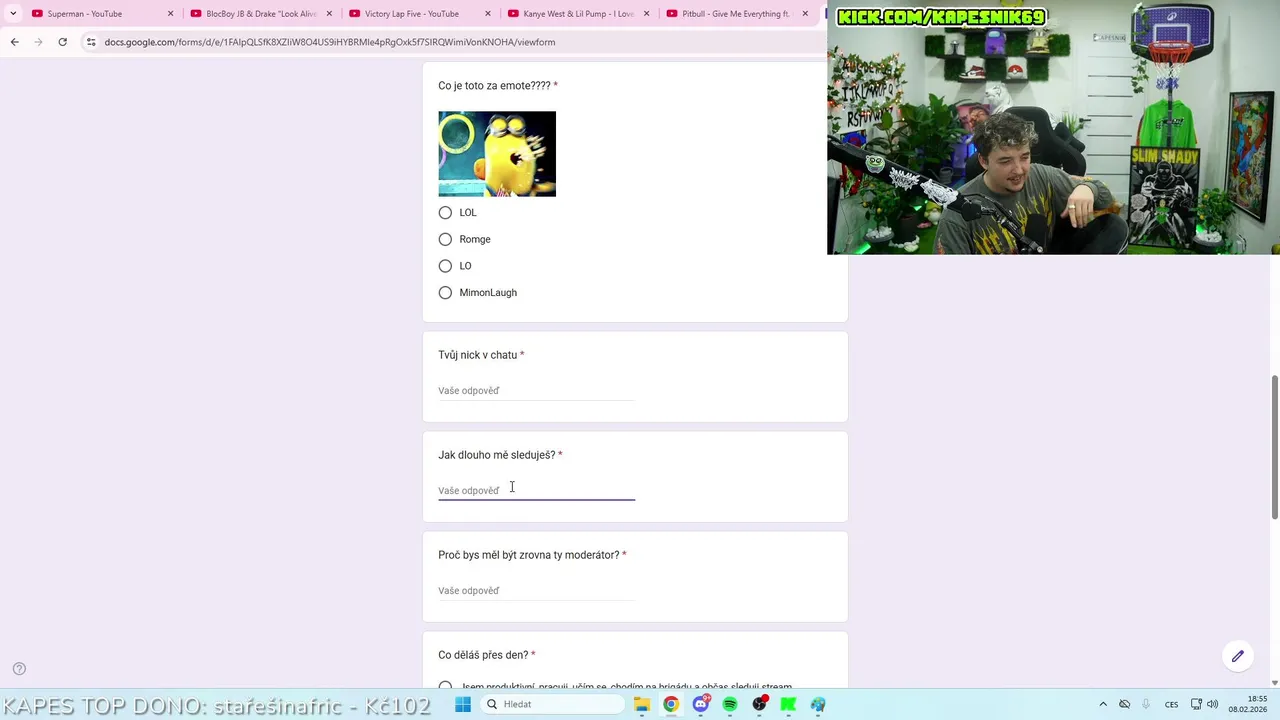This screenshot has height=720, width=1280.
Task: Select the Romge radio option
Action: (x=445, y=239)
